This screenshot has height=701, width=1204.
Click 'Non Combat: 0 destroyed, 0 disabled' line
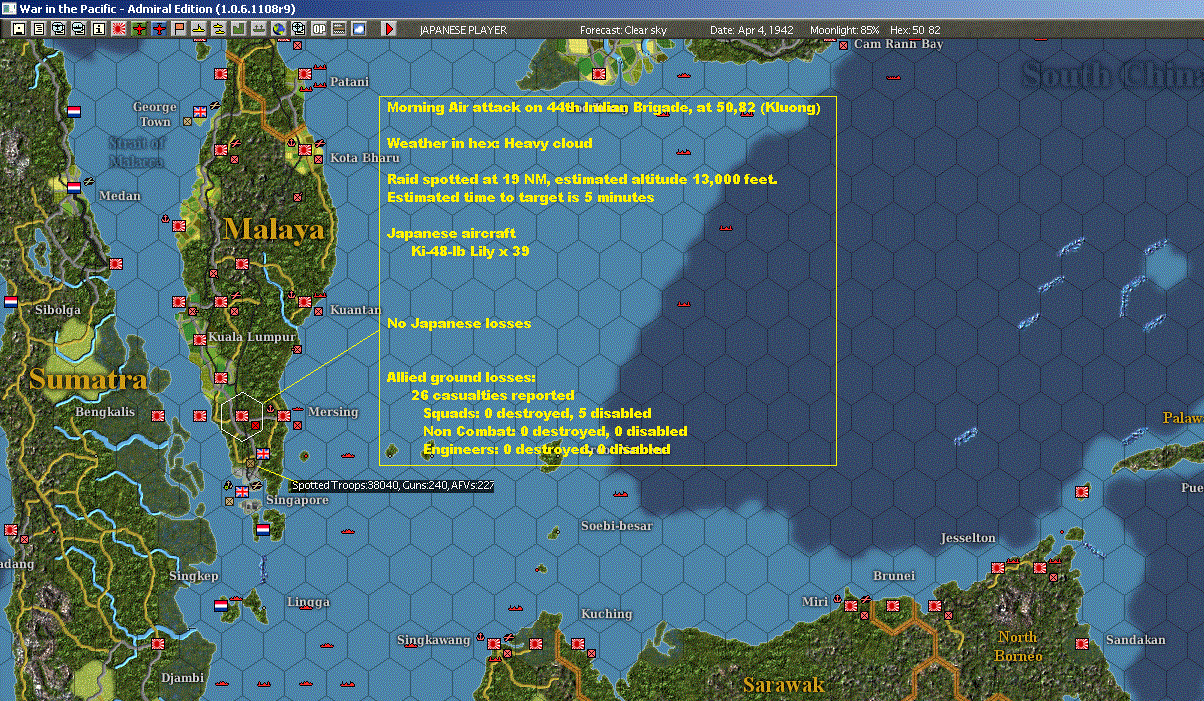[x=555, y=431]
